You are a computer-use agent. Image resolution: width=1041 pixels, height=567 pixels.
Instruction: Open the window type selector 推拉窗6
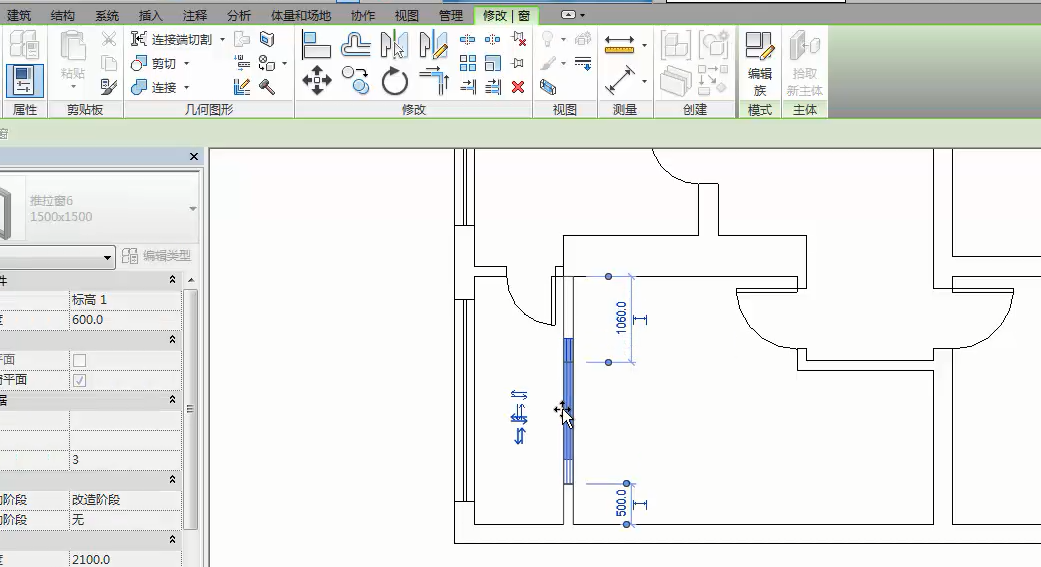[100, 209]
